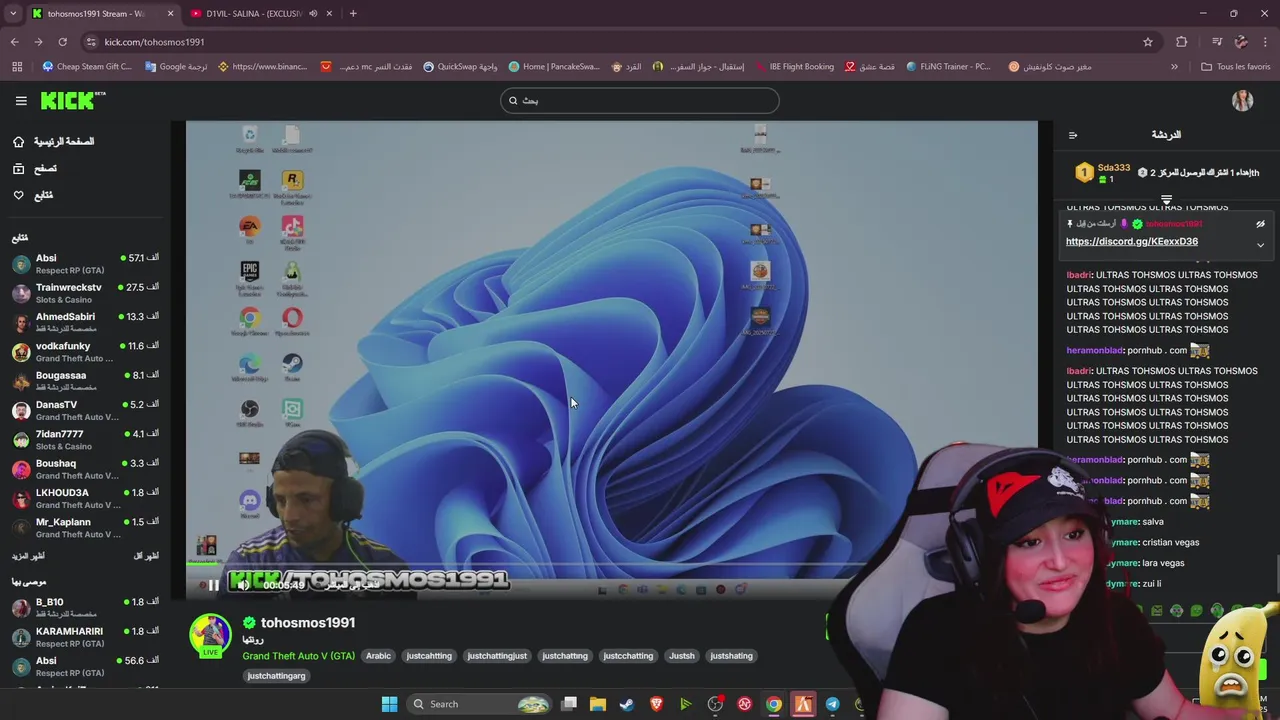Hide the pinned message with the eye icon
Viewport: 1280px width, 720px height.
click(x=1260, y=224)
